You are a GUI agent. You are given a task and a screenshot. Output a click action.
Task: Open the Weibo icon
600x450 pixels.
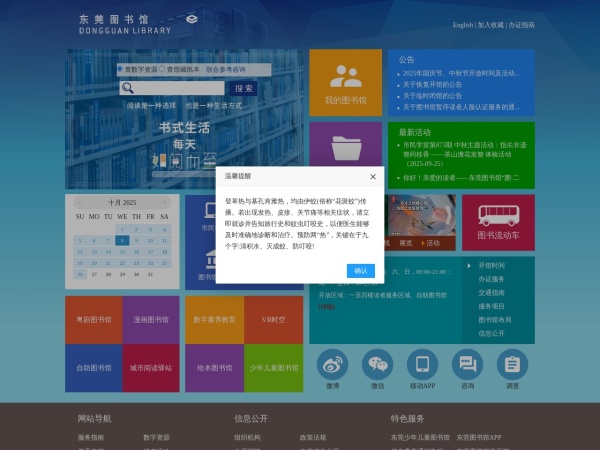333,364
